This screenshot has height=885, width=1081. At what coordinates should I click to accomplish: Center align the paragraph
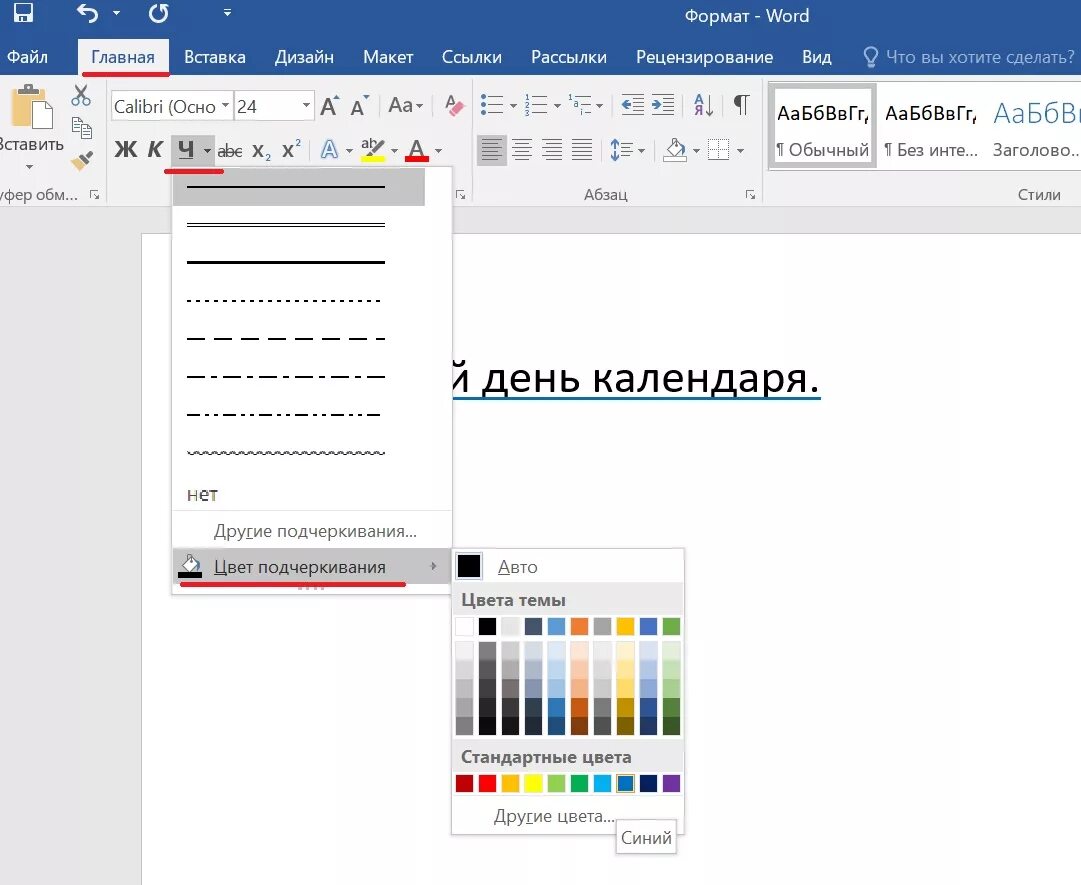522,150
